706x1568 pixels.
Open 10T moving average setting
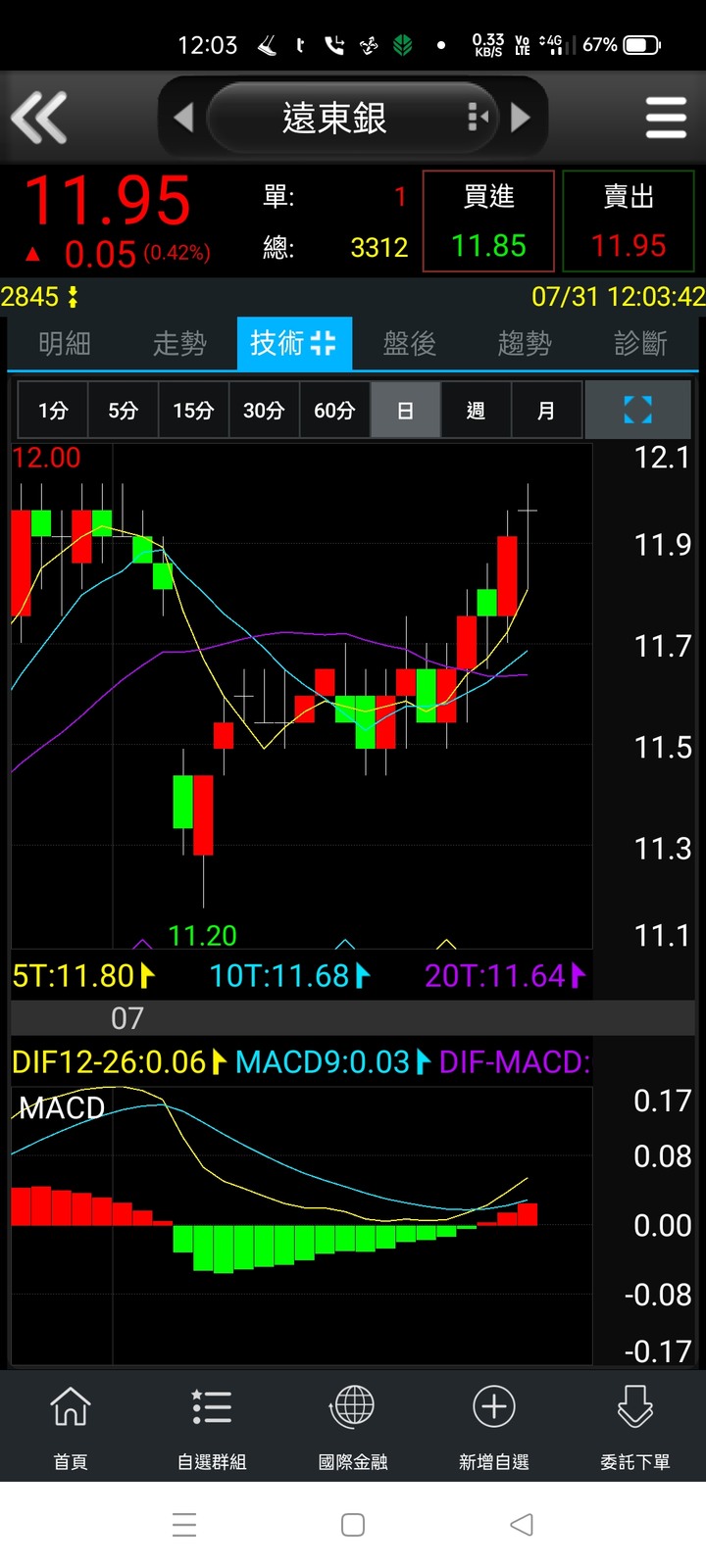coord(290,975)
